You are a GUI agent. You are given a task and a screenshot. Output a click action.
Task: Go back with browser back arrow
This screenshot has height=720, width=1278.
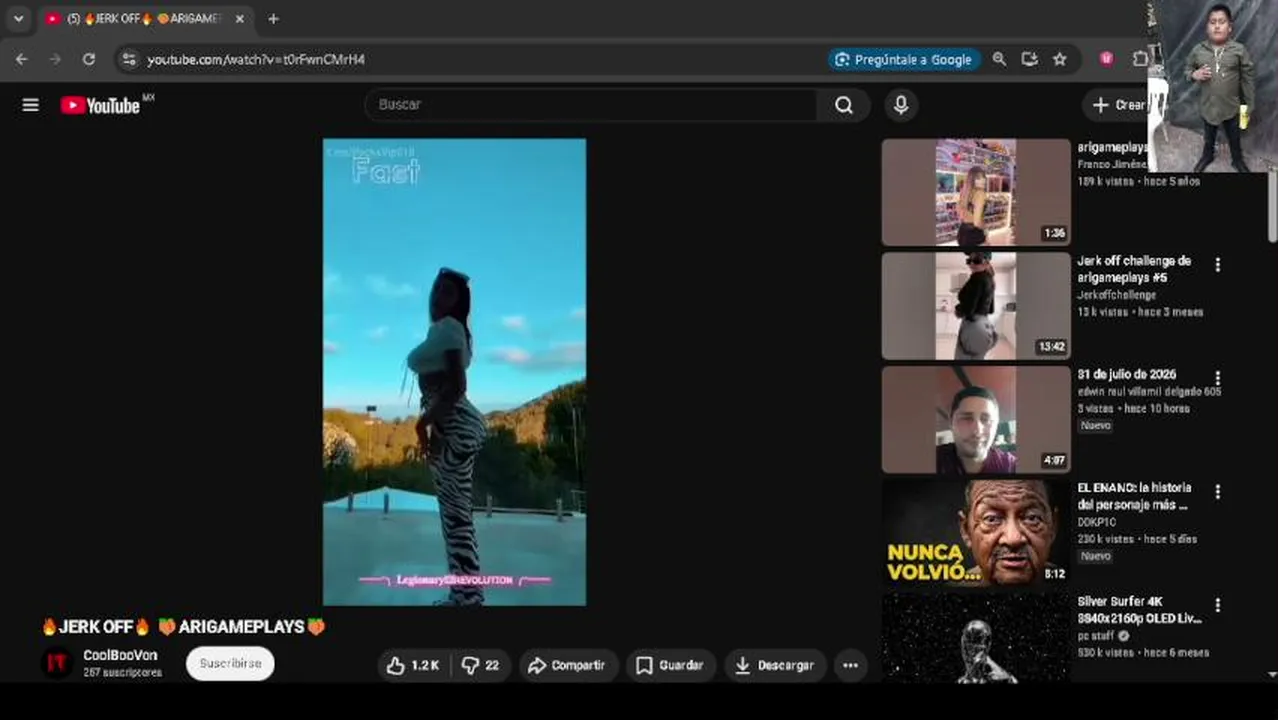click(22, 59)
